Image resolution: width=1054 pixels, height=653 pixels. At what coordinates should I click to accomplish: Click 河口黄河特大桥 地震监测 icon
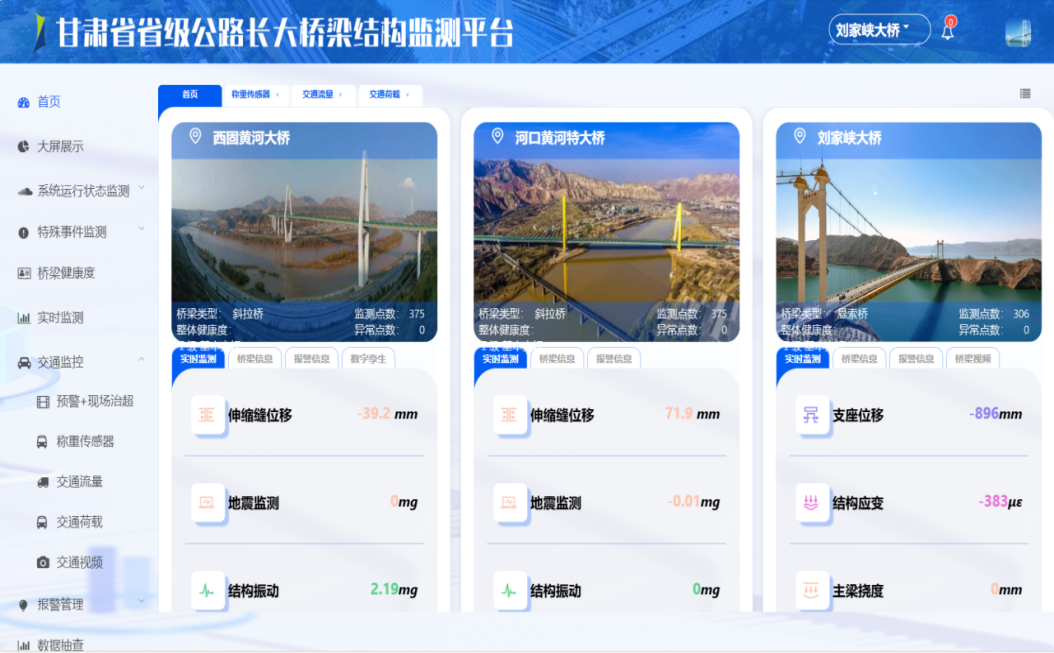(x=509, y=503)
